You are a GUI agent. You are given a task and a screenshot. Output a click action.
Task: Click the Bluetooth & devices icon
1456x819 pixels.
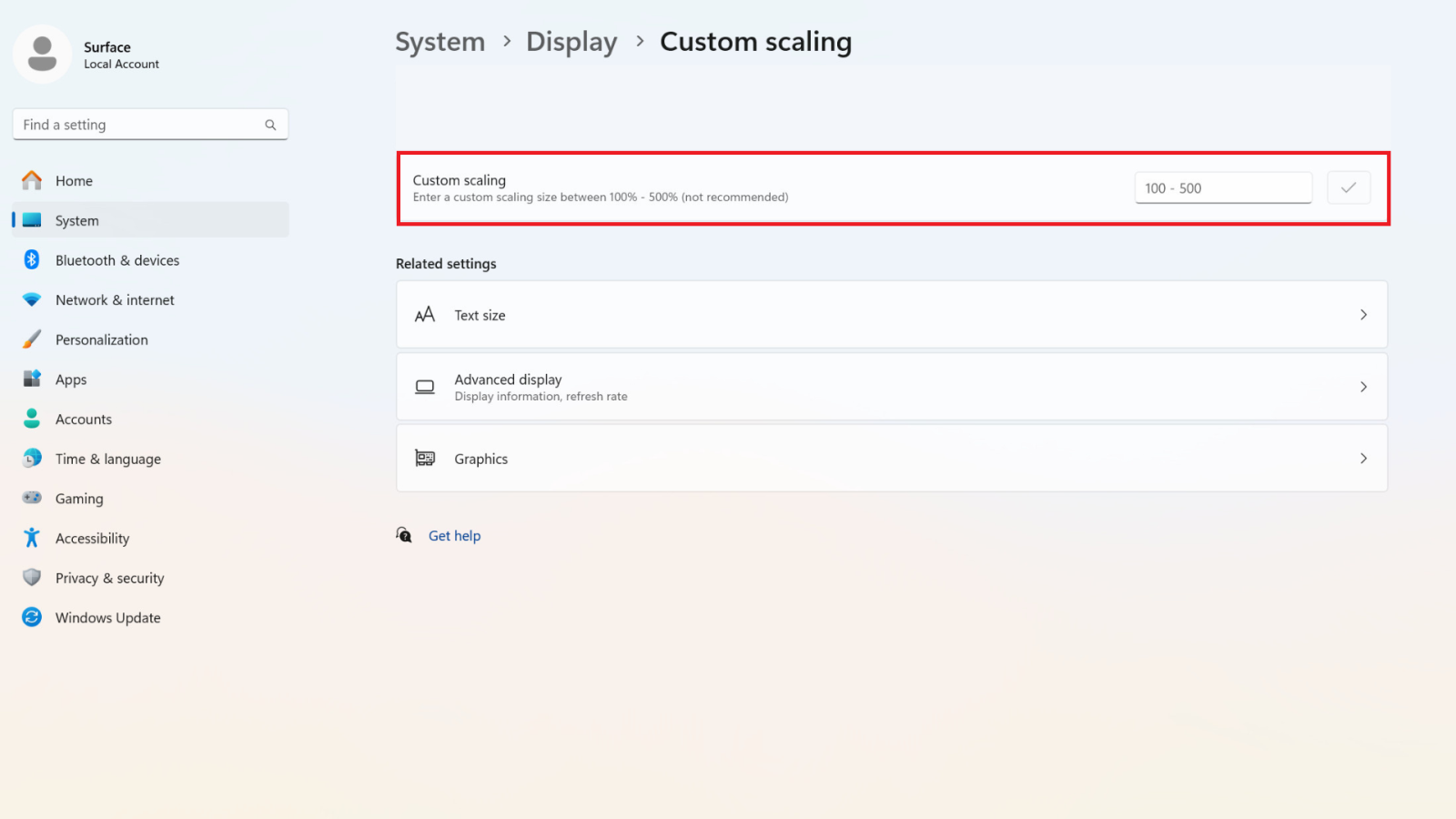(x=32, y=260)
